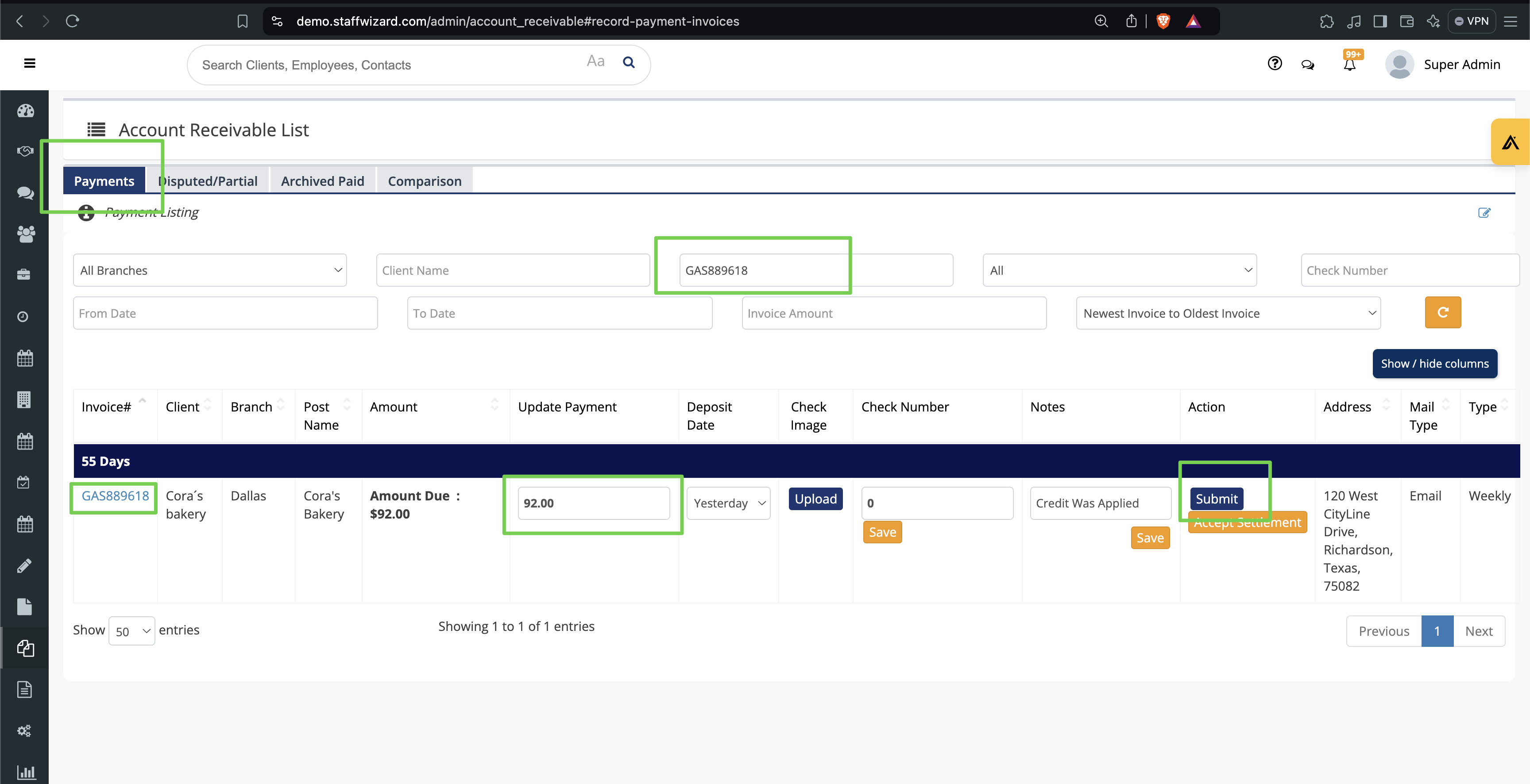Open the calendar-check sidebar icon
The width and height of the screenshot is (1530, 784).
coord(24,483)
